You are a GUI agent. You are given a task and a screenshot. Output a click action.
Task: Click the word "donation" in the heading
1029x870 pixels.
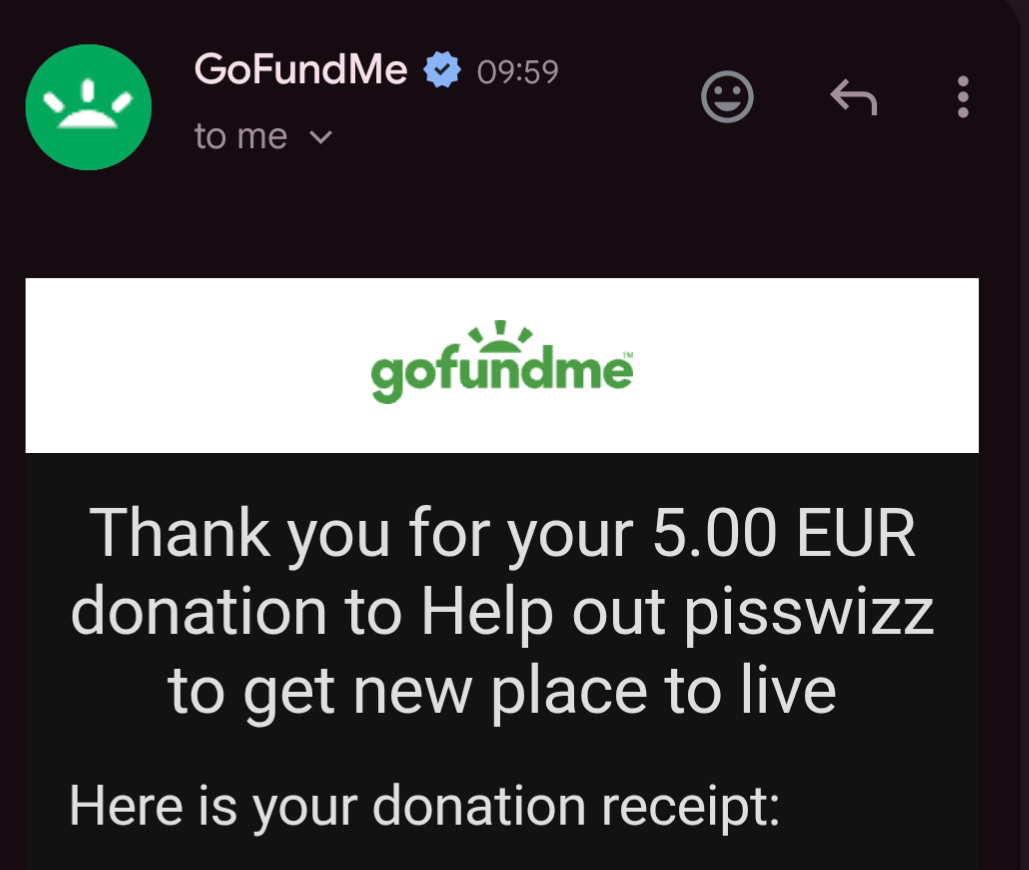pyautogui.click(x=199, y=612)
